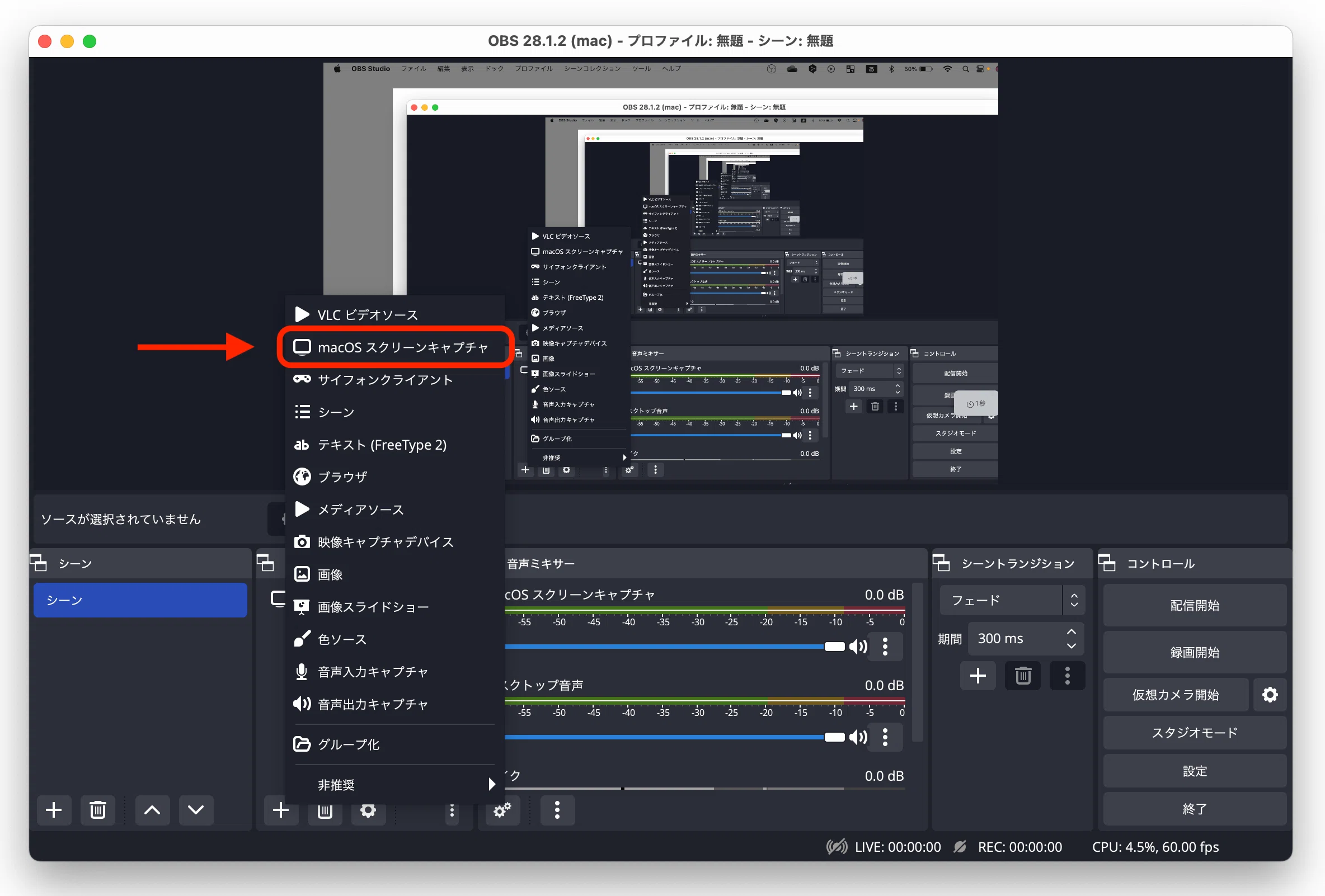
Task: Open options for デスクトップ音声 channel
Action: coord(885,737)
